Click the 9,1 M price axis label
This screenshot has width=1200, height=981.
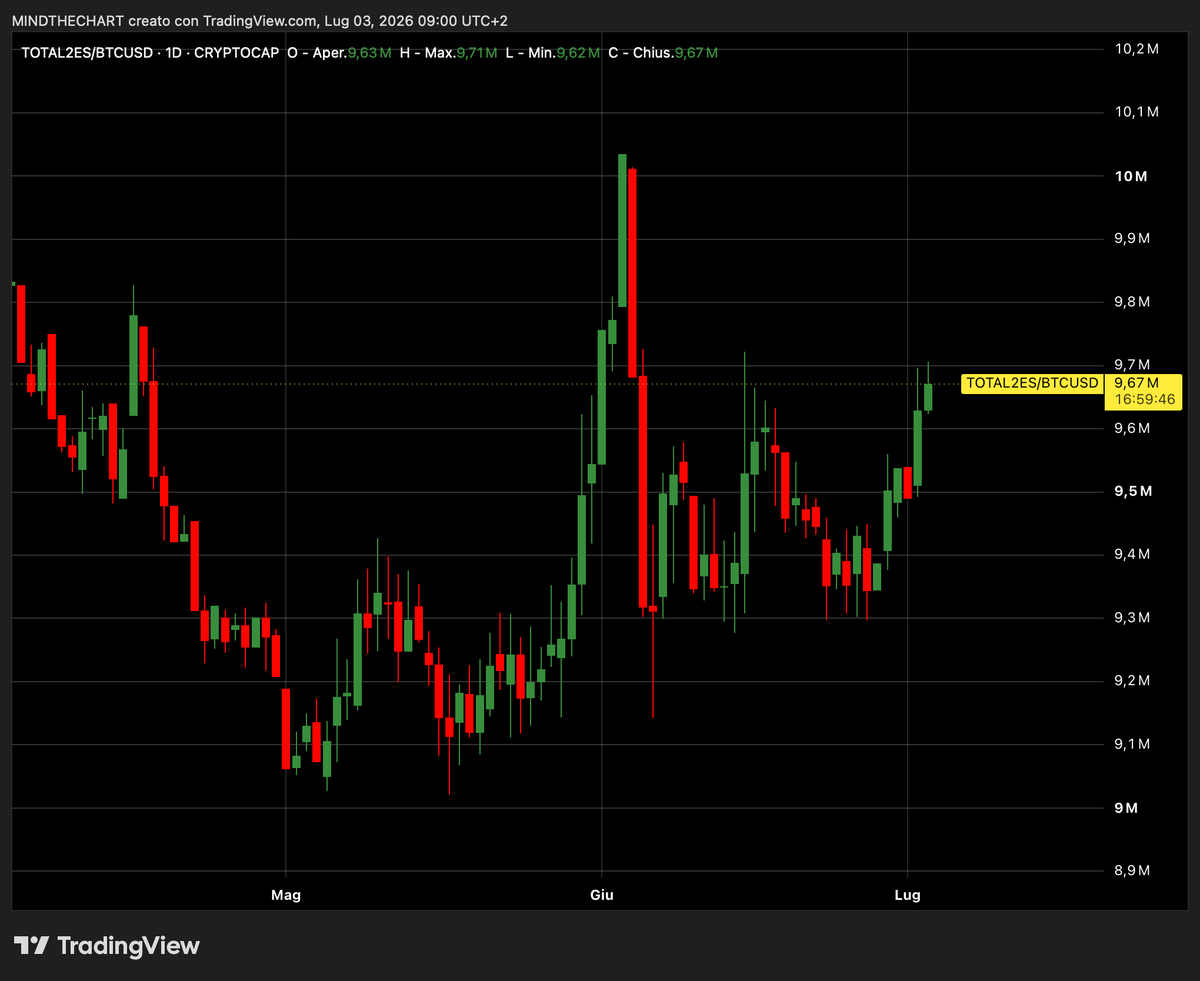pos(1132,745)
